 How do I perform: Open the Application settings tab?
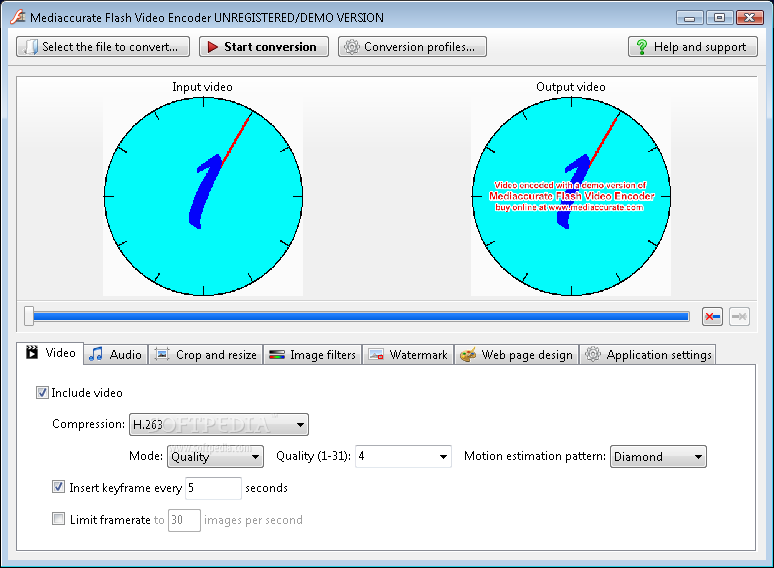point(648,355)
